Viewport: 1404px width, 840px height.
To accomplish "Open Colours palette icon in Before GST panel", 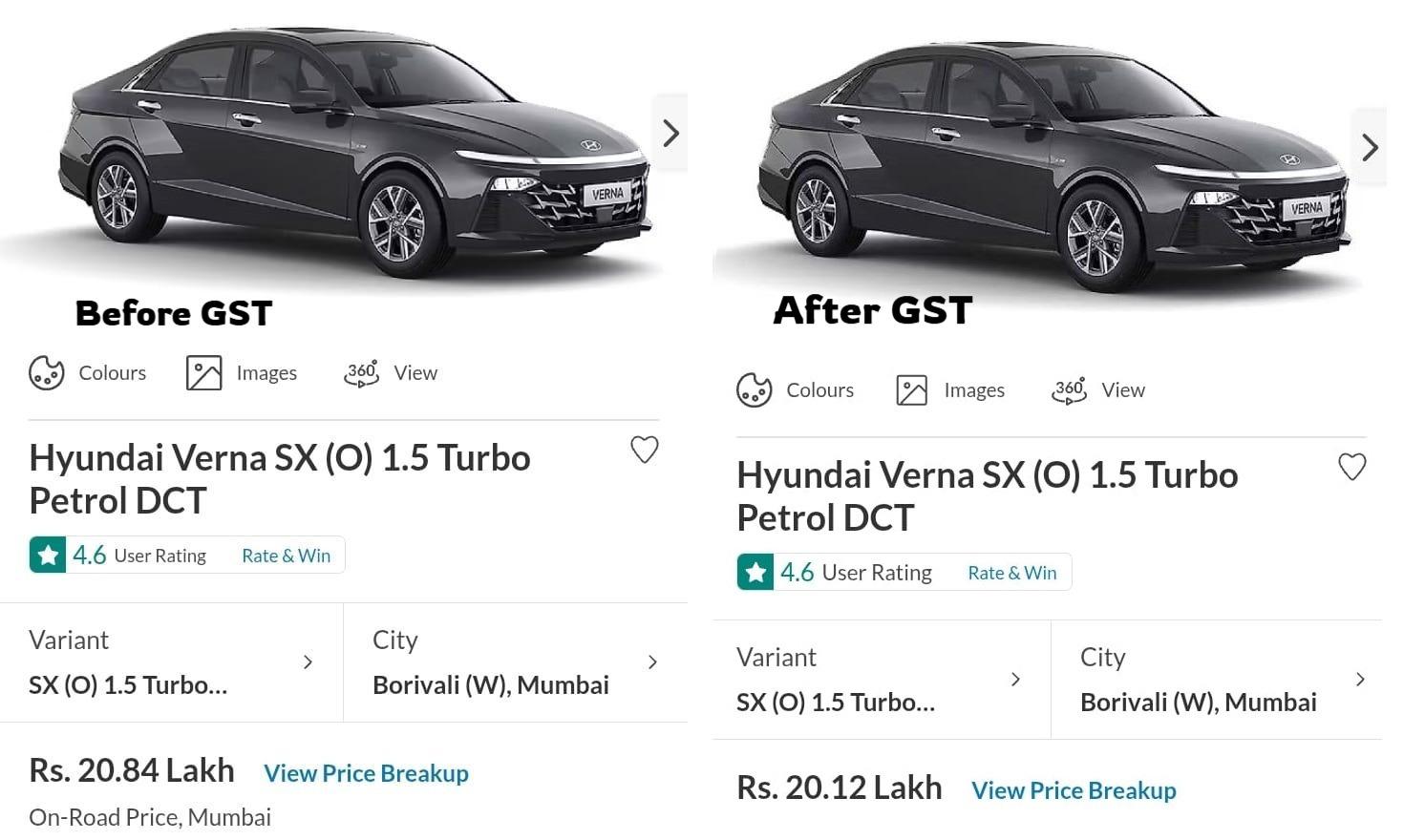I will pyautogui.click(x=46, y=373).
